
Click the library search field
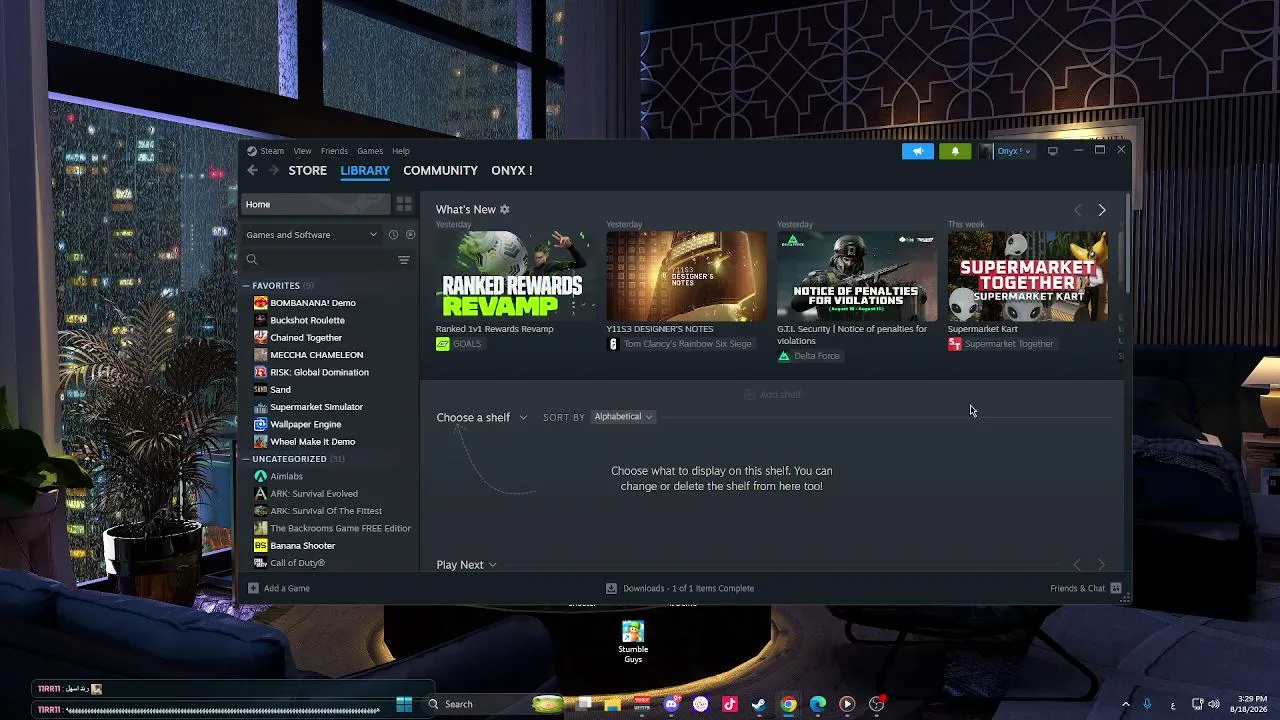tap(320, 260)
